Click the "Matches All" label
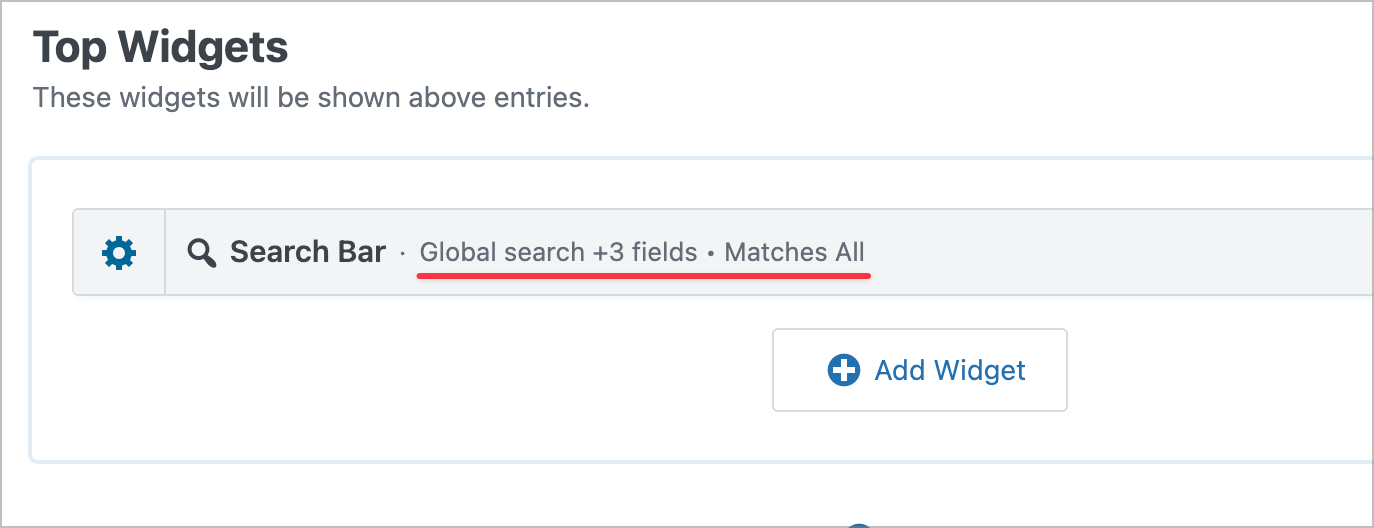Image resolution: width=1374 pixels, height=528 pixels. pos(794,252)
